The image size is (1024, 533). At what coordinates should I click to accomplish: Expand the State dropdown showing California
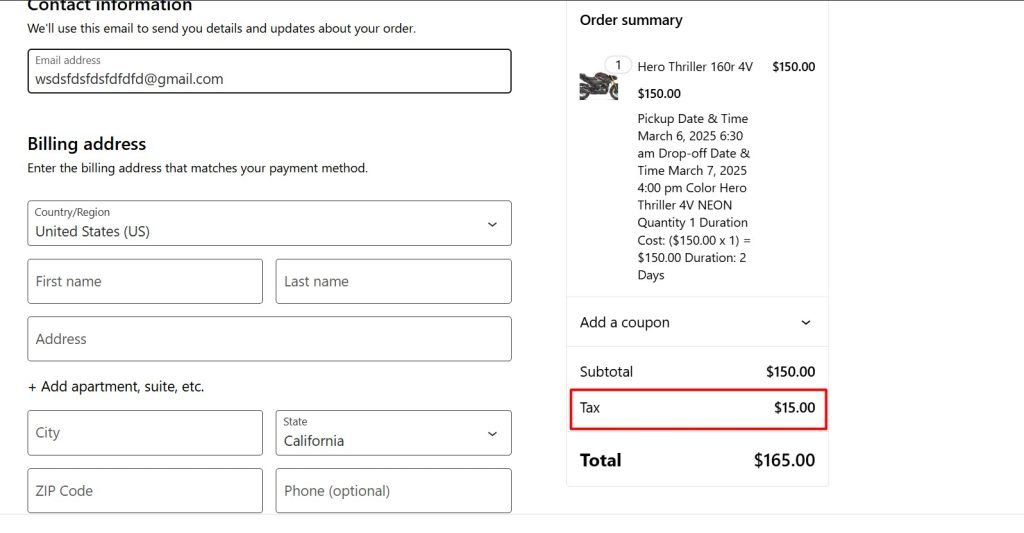[x=393, y=433]
